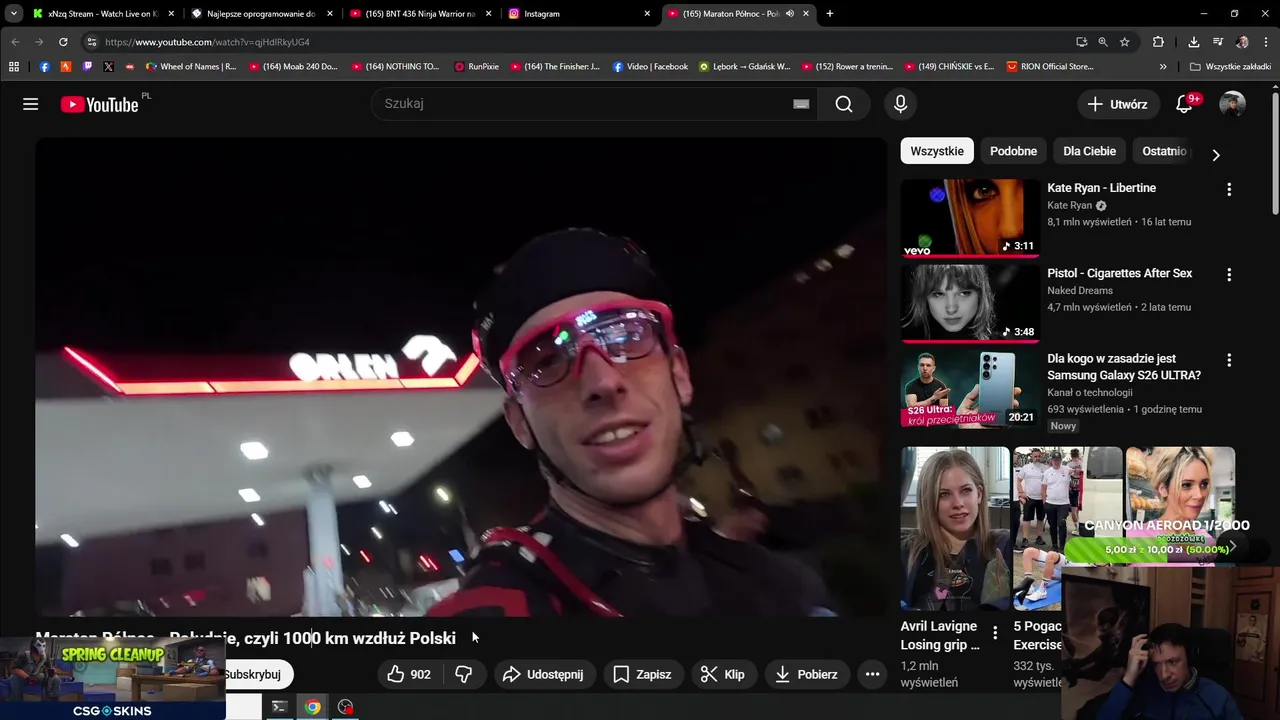The image size is (1280, 720).
Task: Open the YouTube account avatar menu
Action: (x=1232, y=104)
